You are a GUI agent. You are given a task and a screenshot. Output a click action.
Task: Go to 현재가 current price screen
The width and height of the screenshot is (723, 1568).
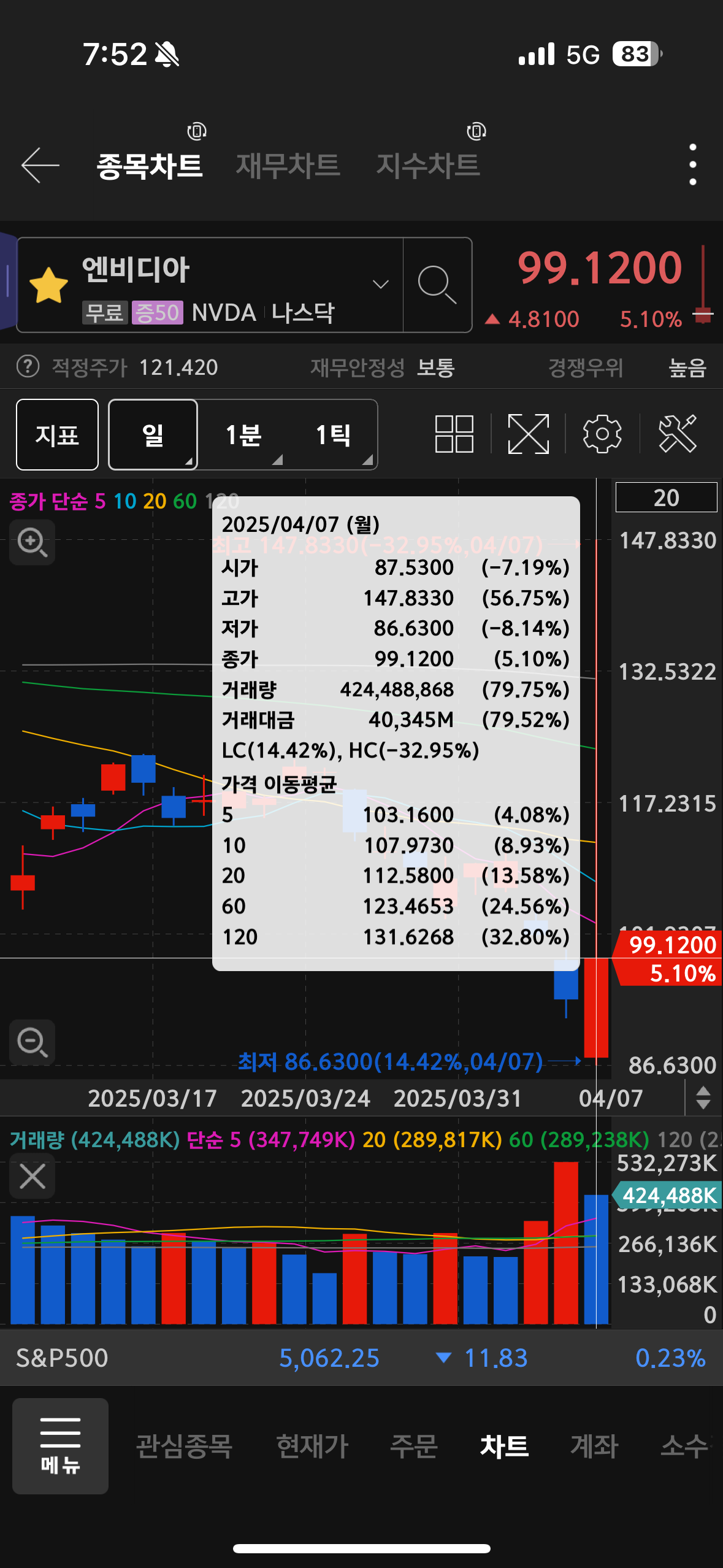click(312, 1446)
